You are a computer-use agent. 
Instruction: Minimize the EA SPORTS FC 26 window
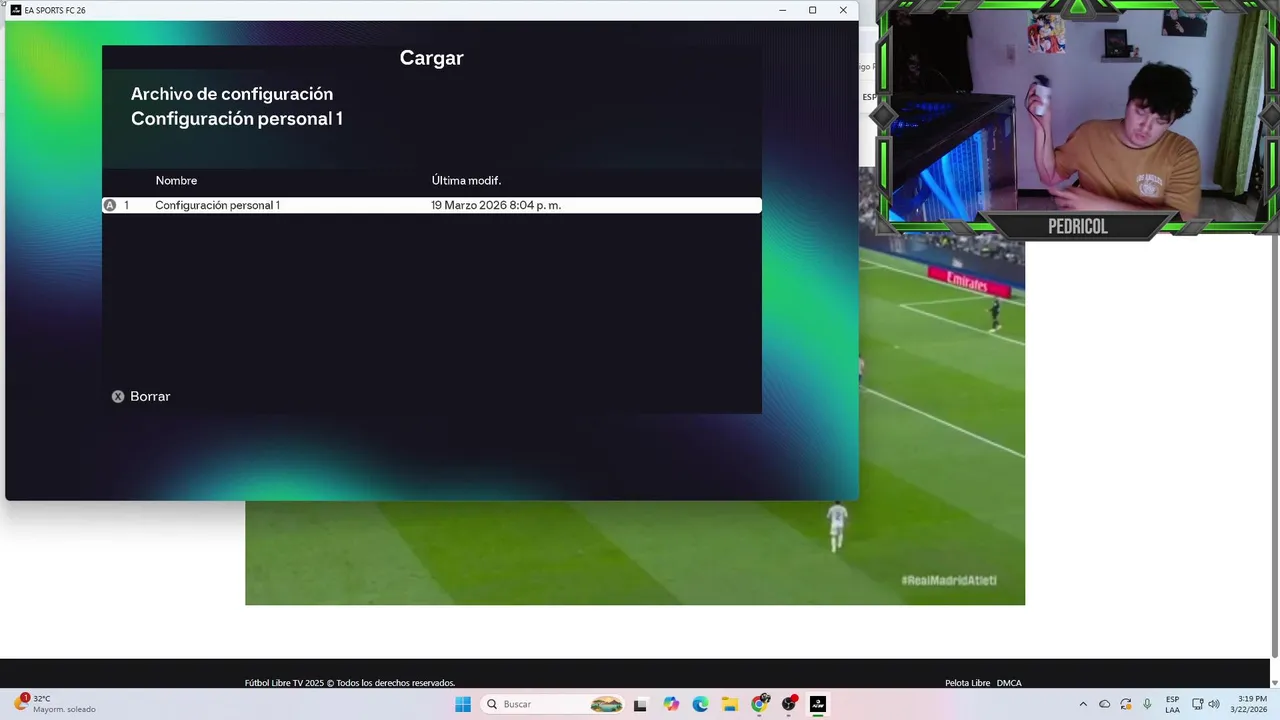click(782, 10)
